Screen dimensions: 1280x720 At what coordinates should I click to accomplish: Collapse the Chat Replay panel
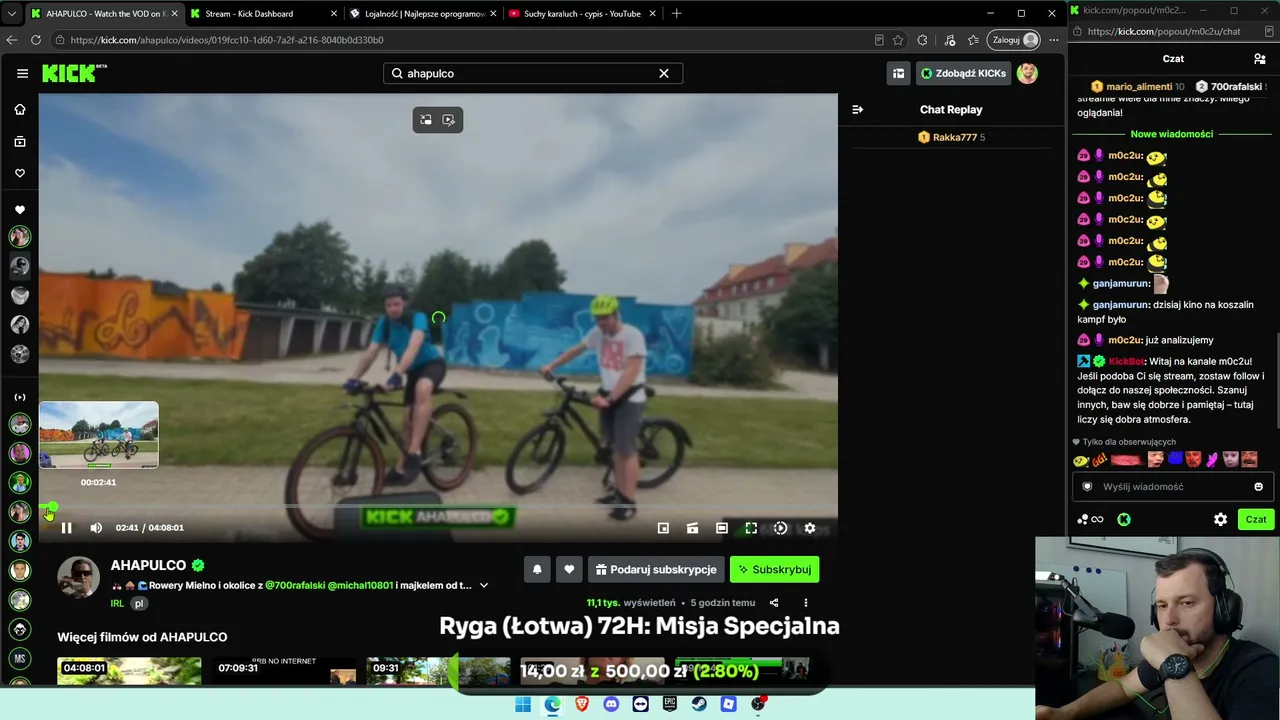tap(857, 110)
